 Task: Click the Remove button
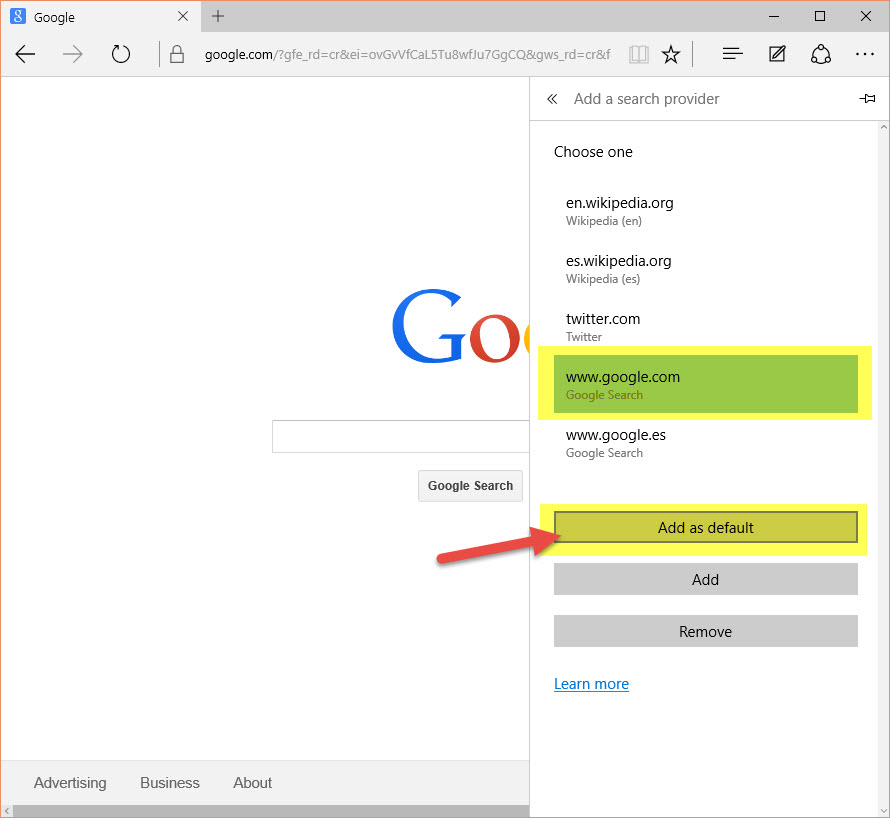(x=706, y=631)
